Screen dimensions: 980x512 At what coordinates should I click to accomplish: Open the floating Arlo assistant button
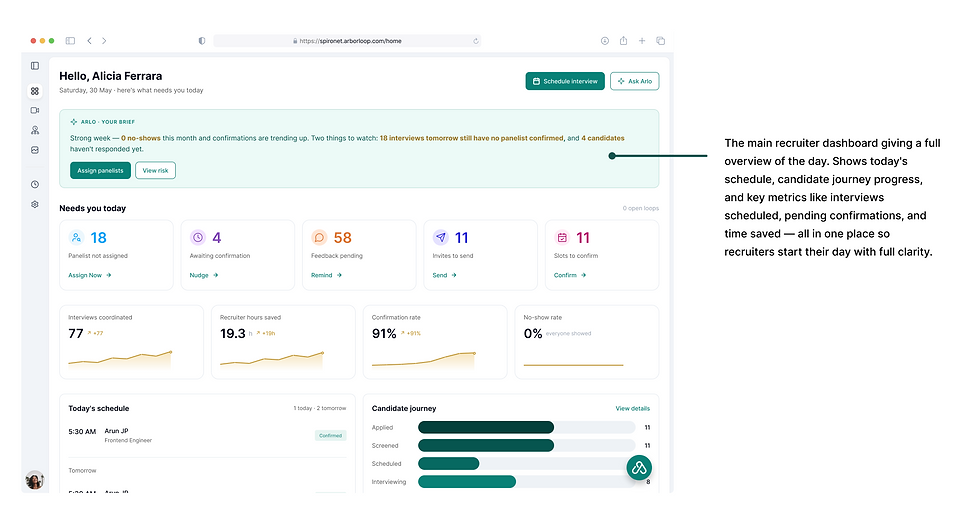click(x=639, y=468)
